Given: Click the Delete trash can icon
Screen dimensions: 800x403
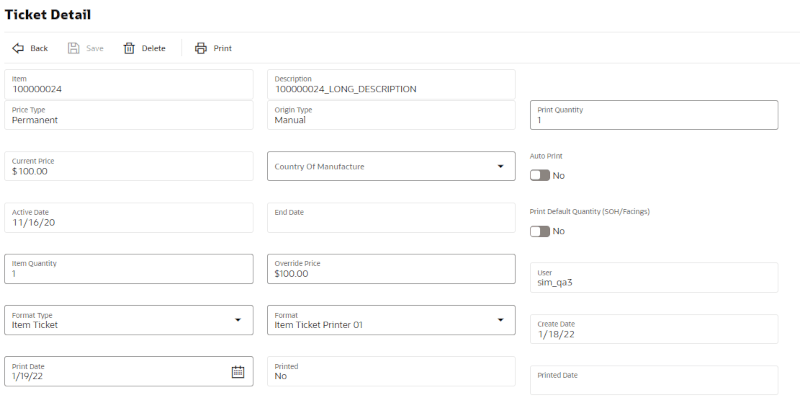Looking at the screenshot, I should (x=129, y=48).
